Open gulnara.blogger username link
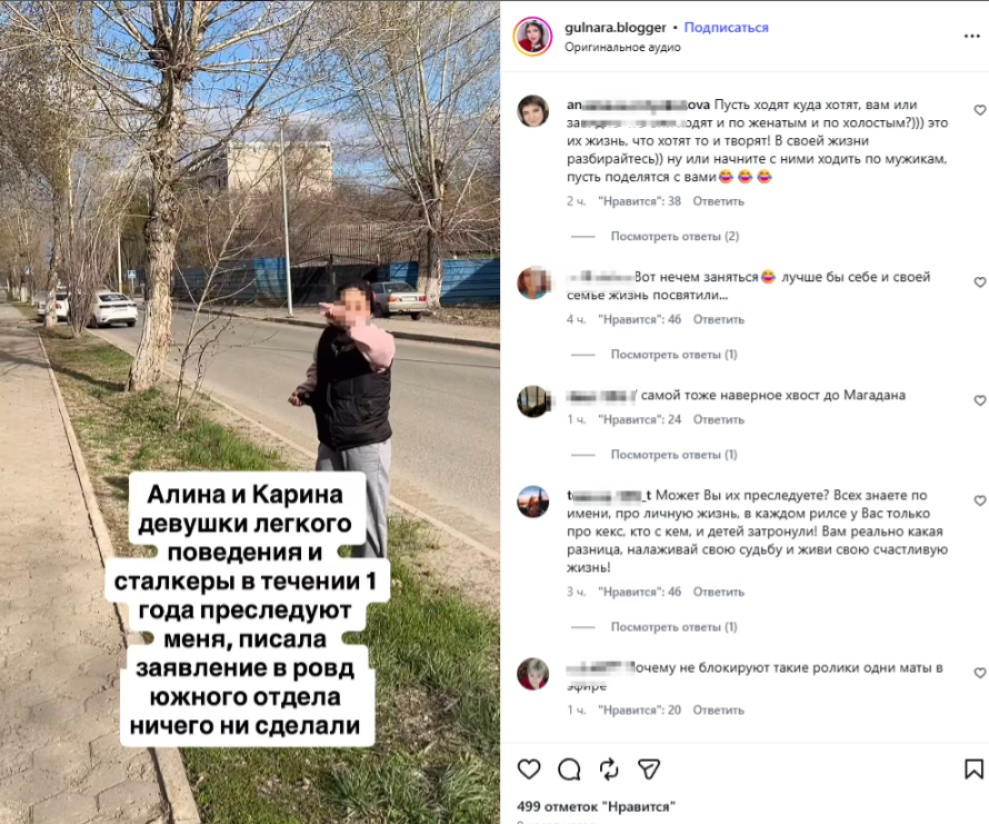The width and height of the screenshot is (989, 824). [615, 28]
